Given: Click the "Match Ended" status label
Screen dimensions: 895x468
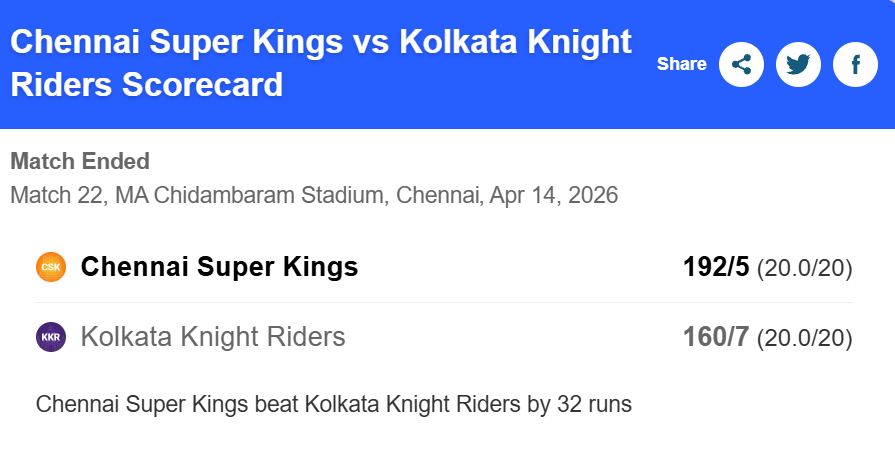Looking at the screenshot, I should [x=80, y=161].
